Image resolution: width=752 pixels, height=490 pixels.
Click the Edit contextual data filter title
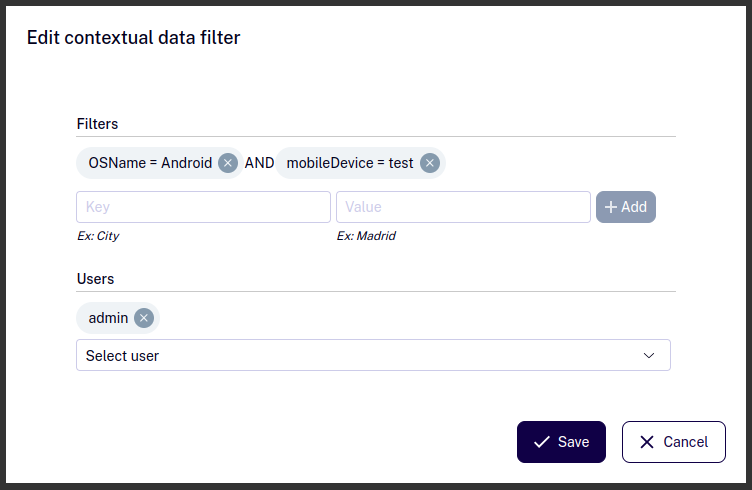[x=133, y=37]
